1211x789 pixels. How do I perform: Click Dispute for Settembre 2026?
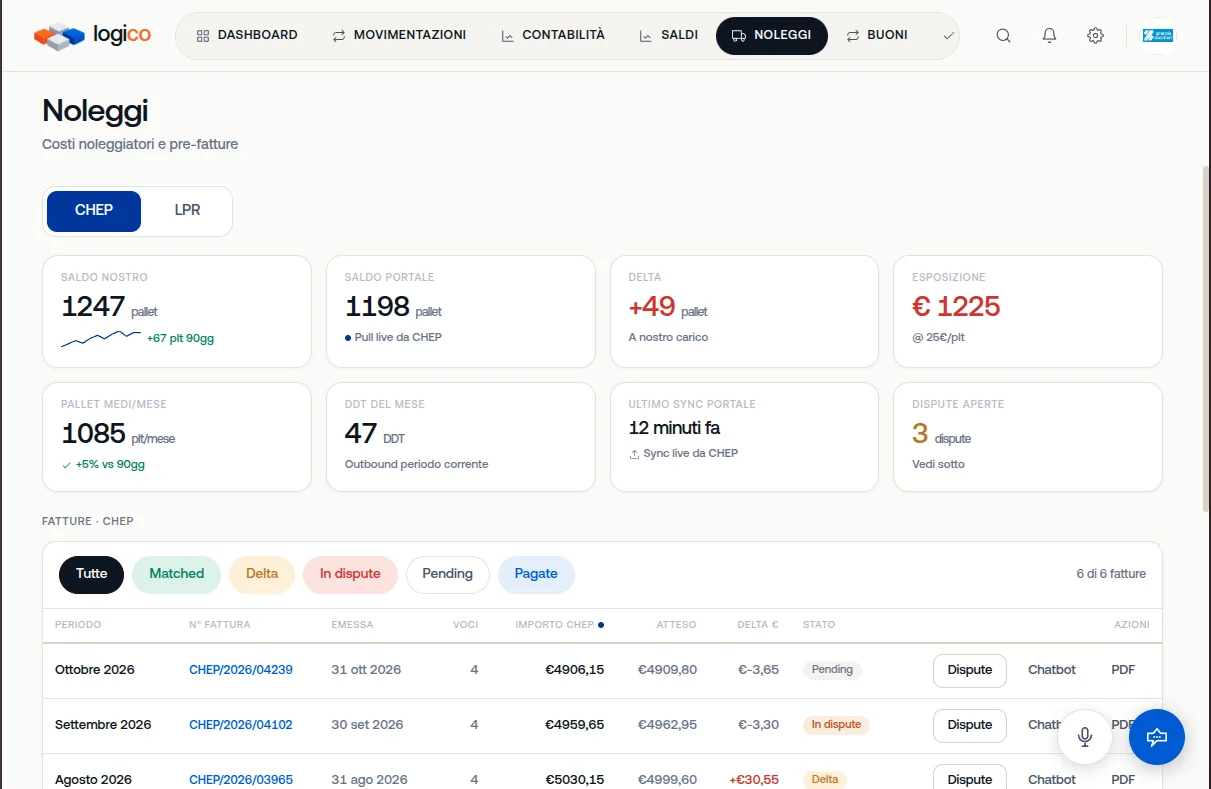[970, 725]
